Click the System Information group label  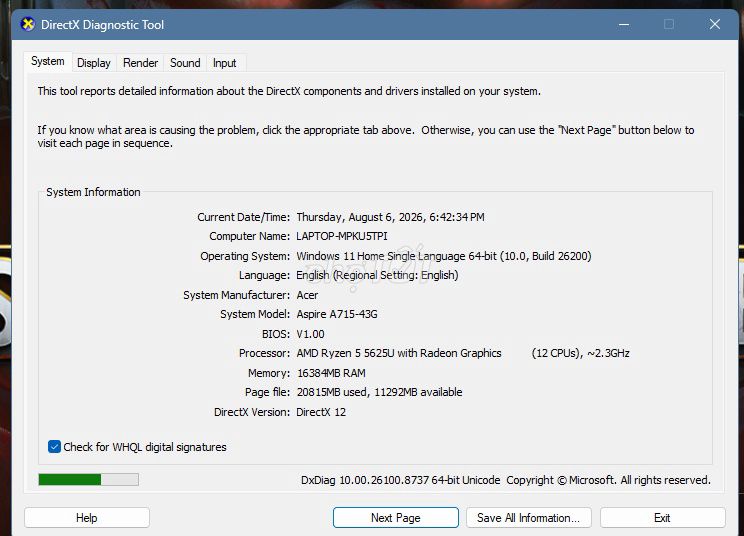click(93, 192)
